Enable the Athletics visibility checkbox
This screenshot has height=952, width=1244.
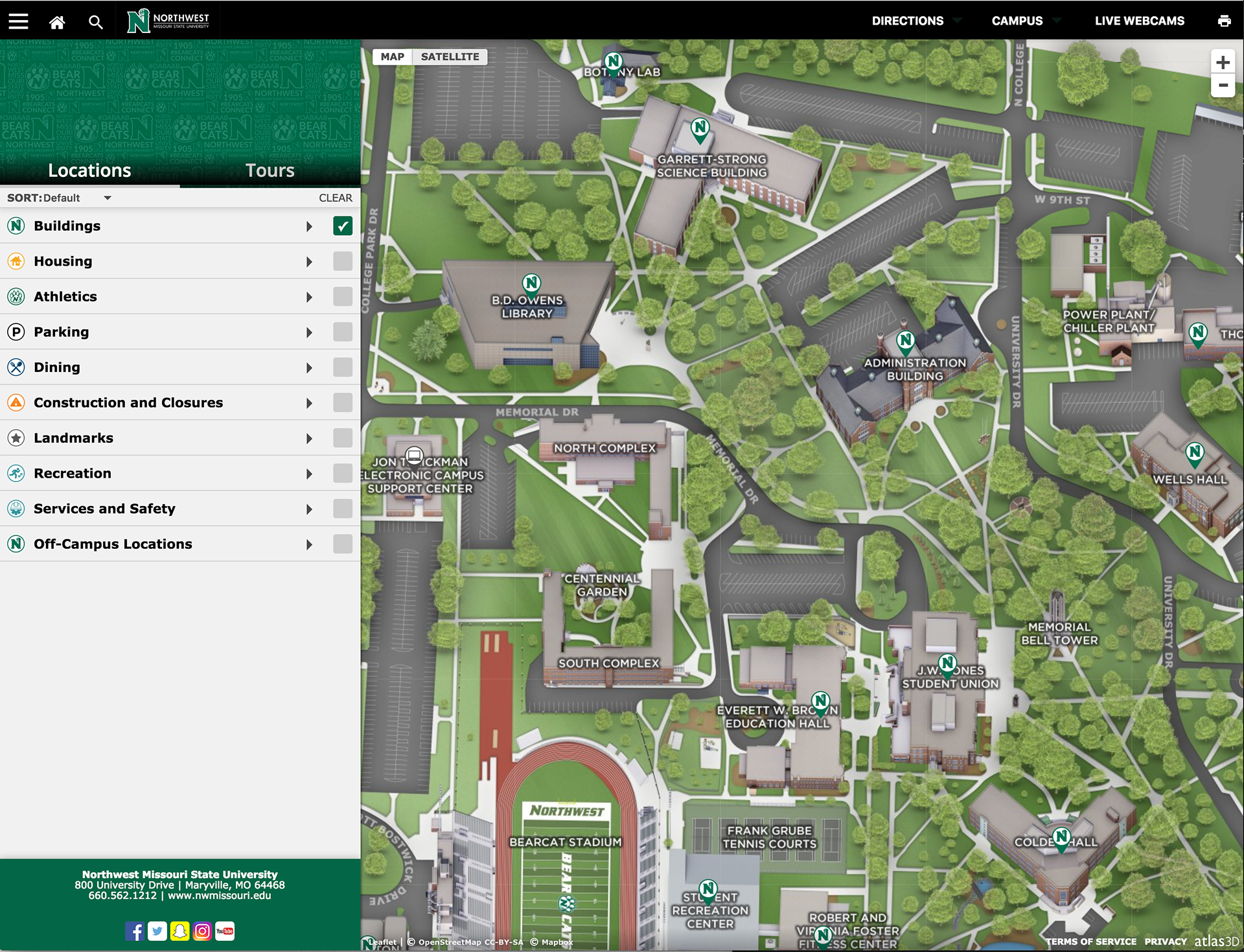[x=341, y=298]
